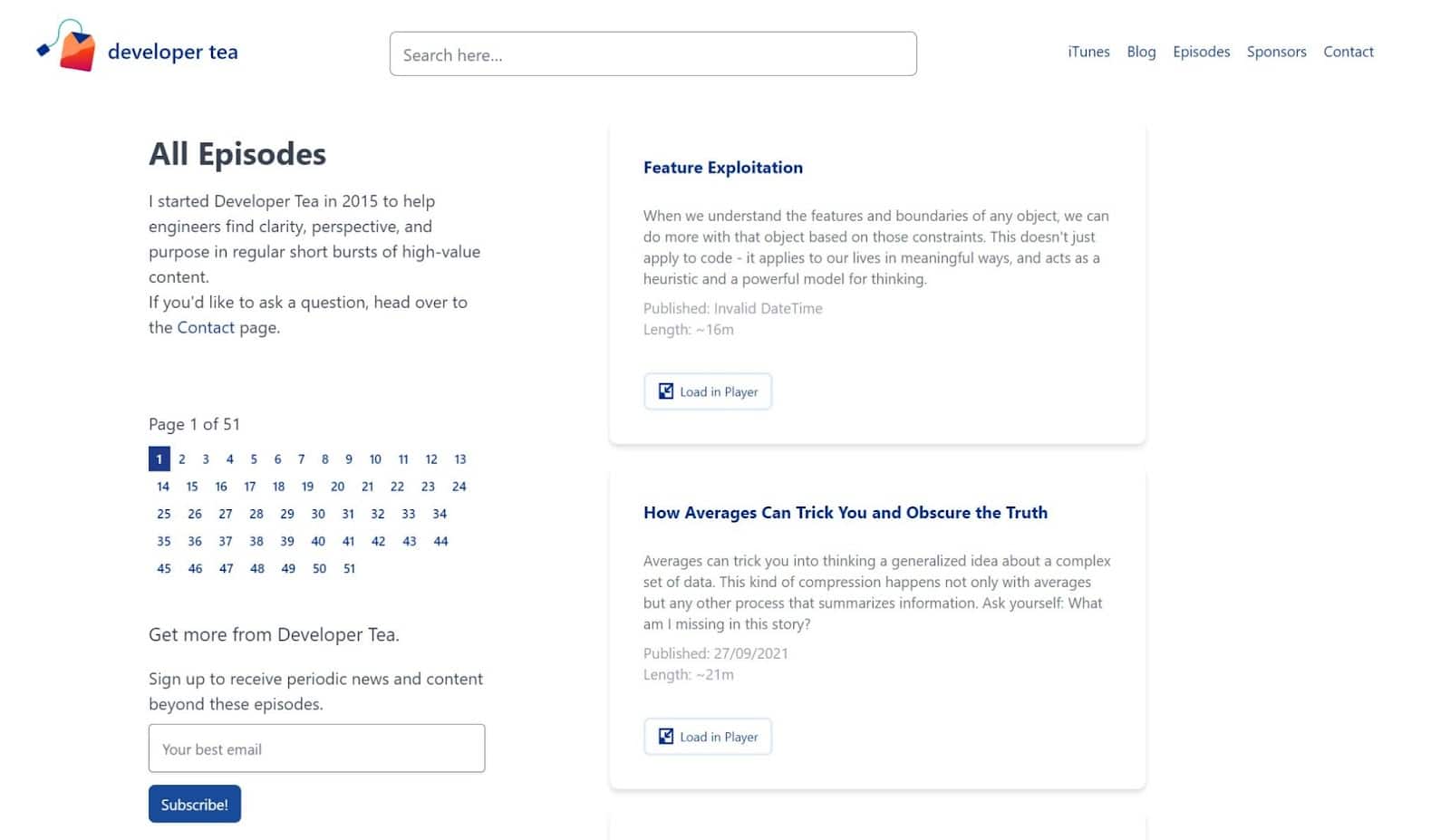Visit the Sponsors page
Viewport: 1450px width, 840px height.
(1276, 52)
